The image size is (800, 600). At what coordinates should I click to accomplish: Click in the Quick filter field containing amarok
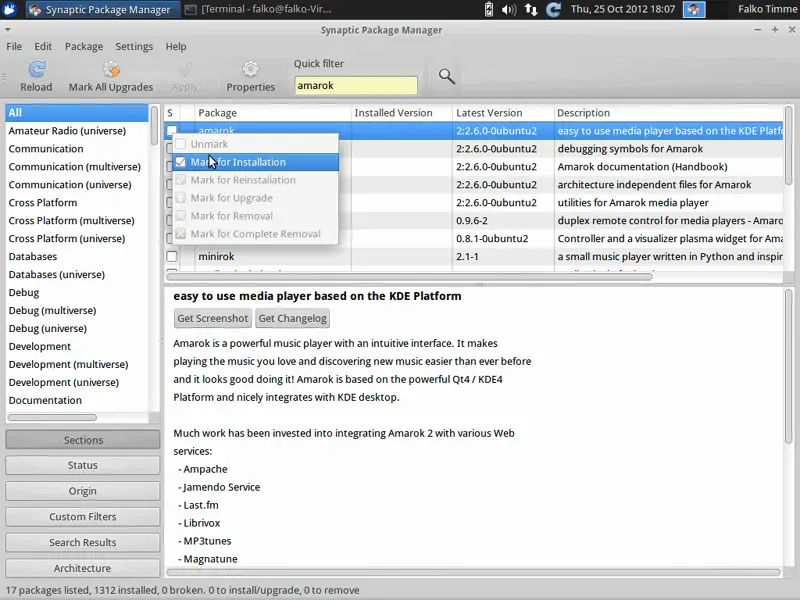356,85
